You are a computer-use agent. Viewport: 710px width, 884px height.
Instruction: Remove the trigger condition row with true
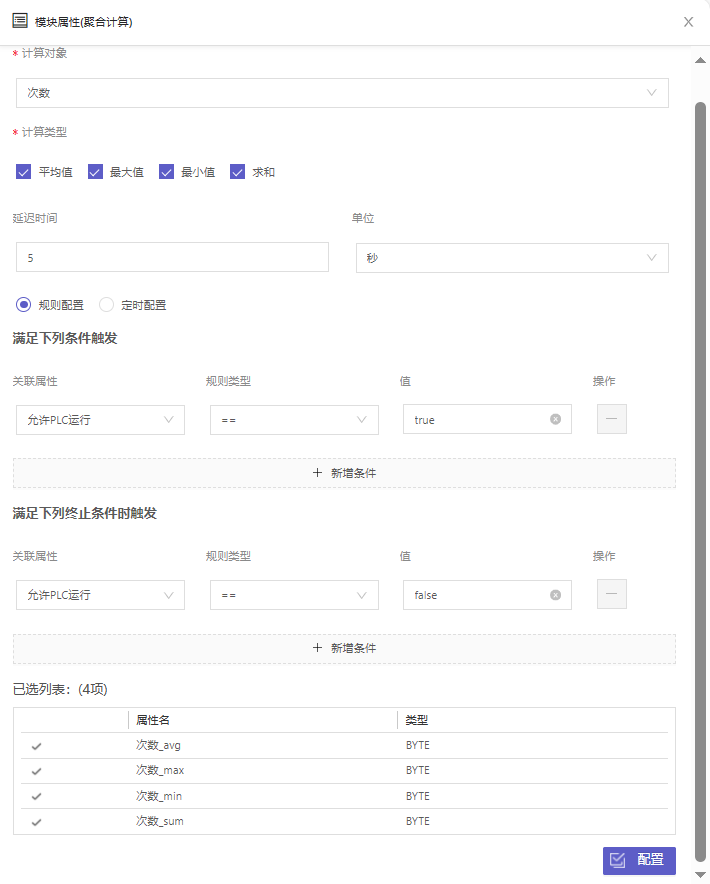click(612, 419)
